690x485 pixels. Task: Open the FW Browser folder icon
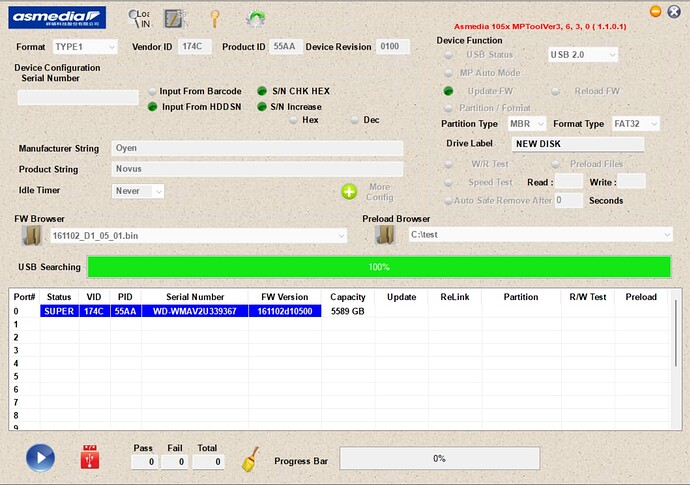tap(33, 235)
